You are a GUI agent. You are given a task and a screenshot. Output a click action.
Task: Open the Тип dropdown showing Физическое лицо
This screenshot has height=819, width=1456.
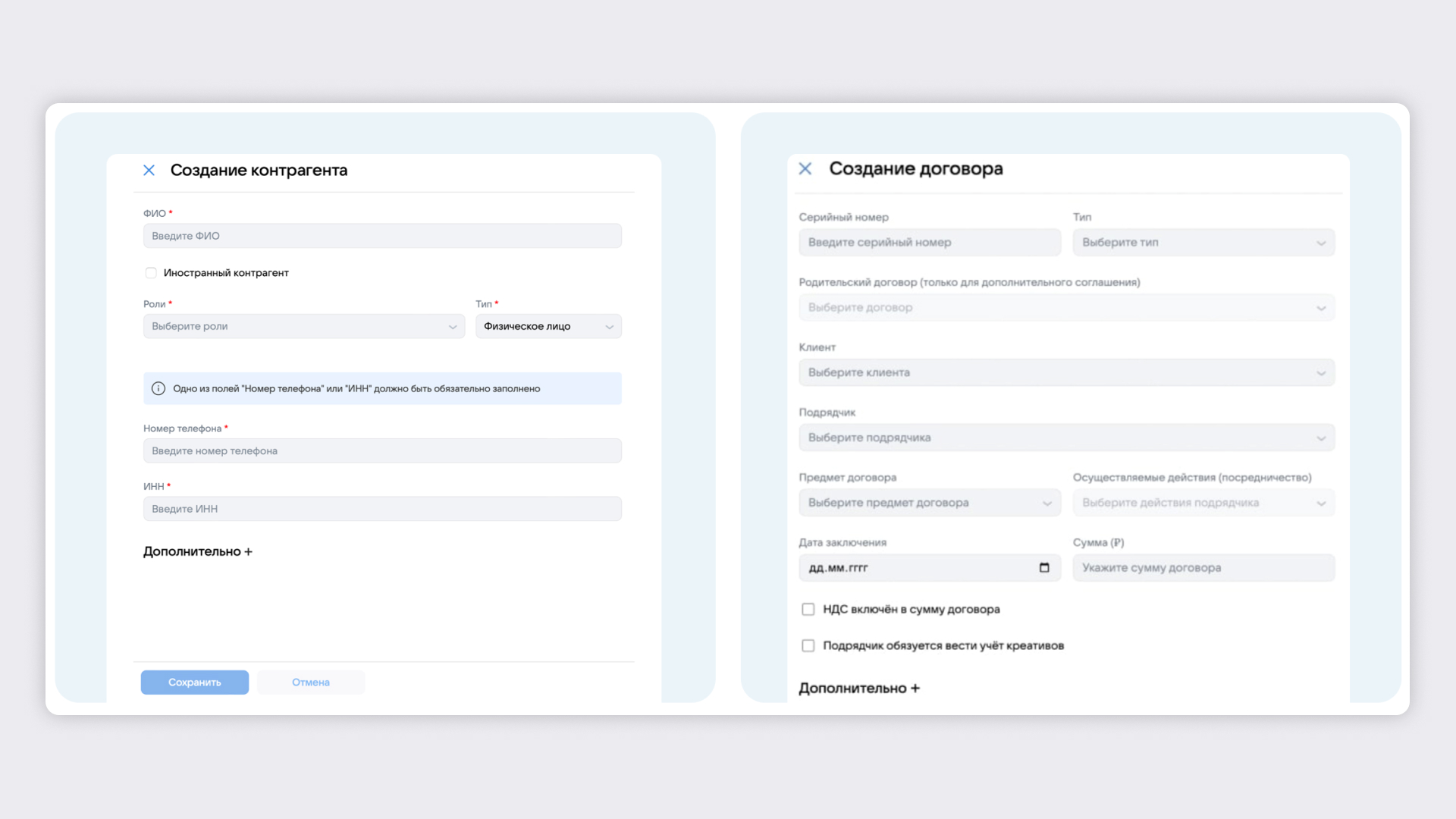coord(548,327)
